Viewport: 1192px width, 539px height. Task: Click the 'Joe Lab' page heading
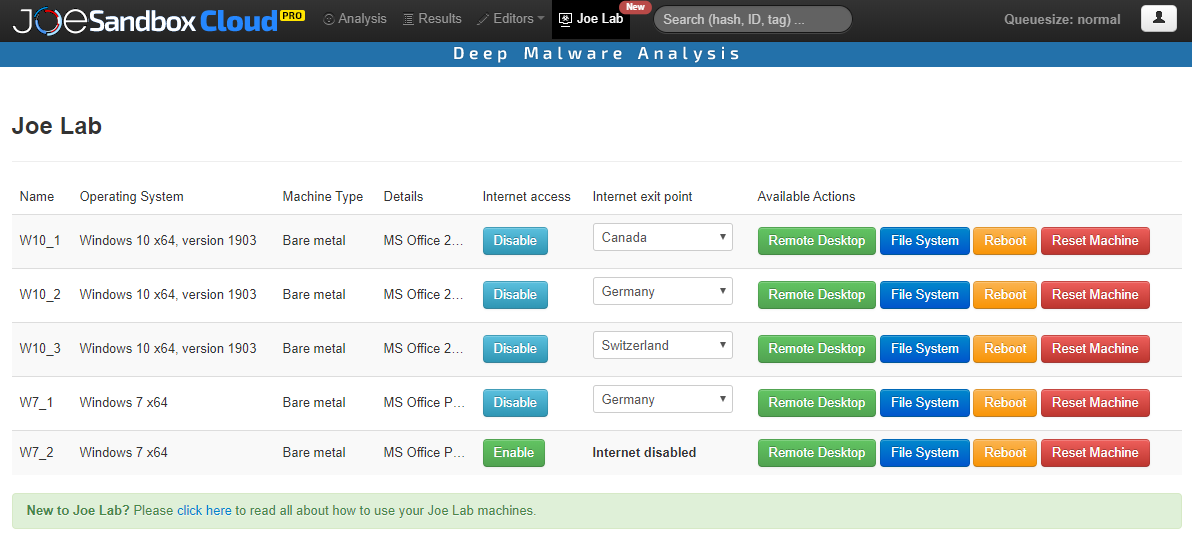click(57, 126)
